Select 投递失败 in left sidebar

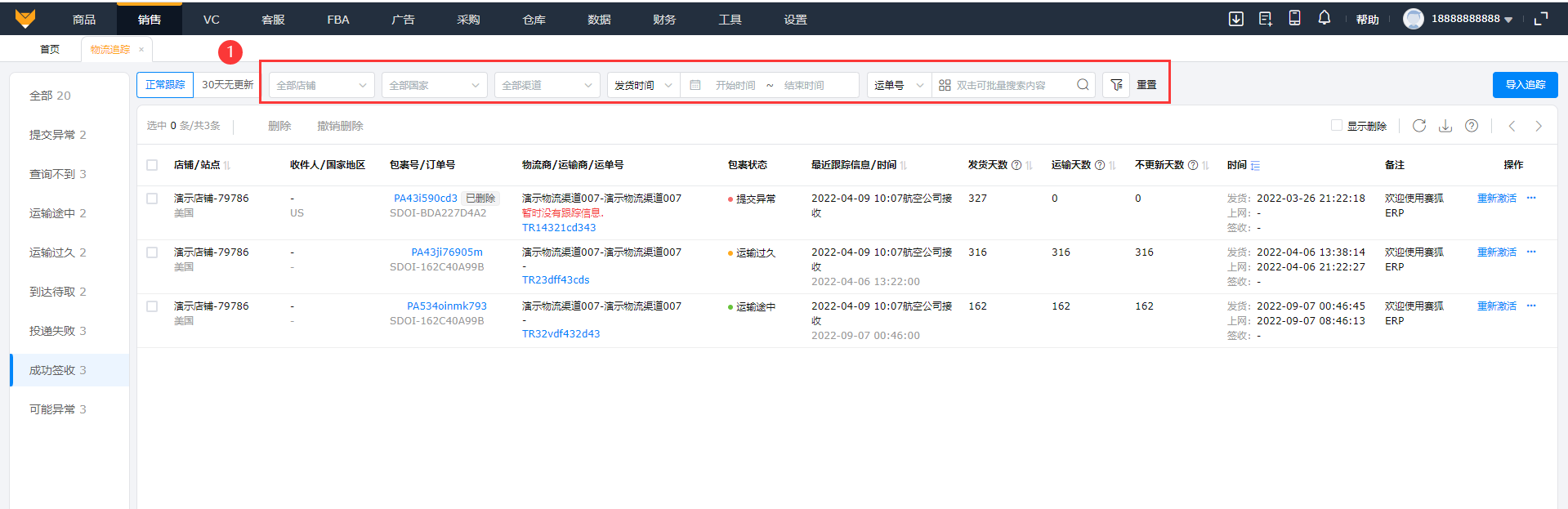coord(57,331)
